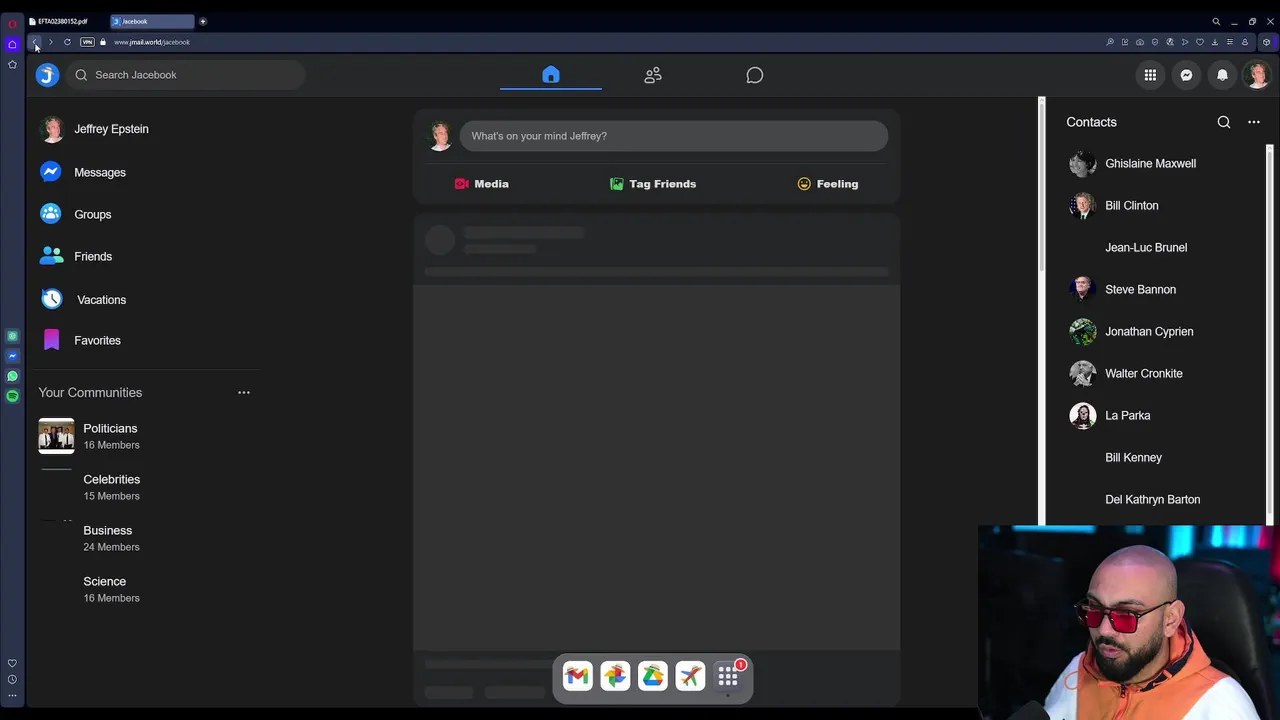Open the browser tab search magnifier
Viewport: 1280px width, 720px height.
(1216, 21)
